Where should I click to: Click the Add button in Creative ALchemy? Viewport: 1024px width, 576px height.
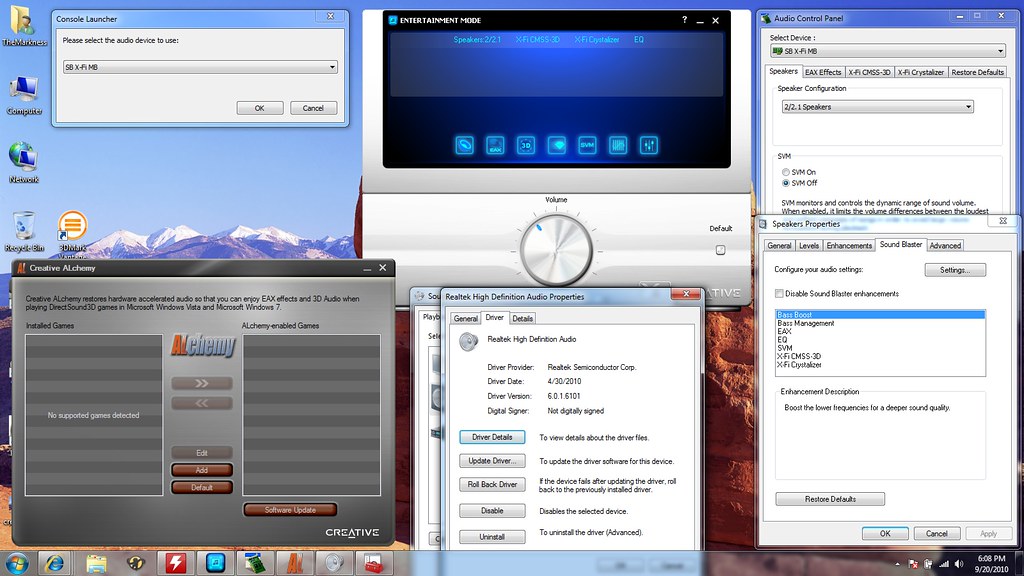[202, 470]
